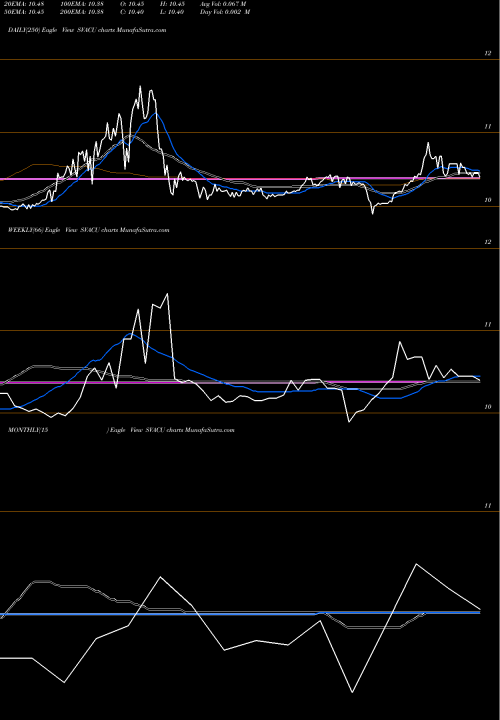Click the '11' axis label on weekly chart
The height and width of the screenshot is (720, 500).
pyautogui.click(x=488, y=324)
